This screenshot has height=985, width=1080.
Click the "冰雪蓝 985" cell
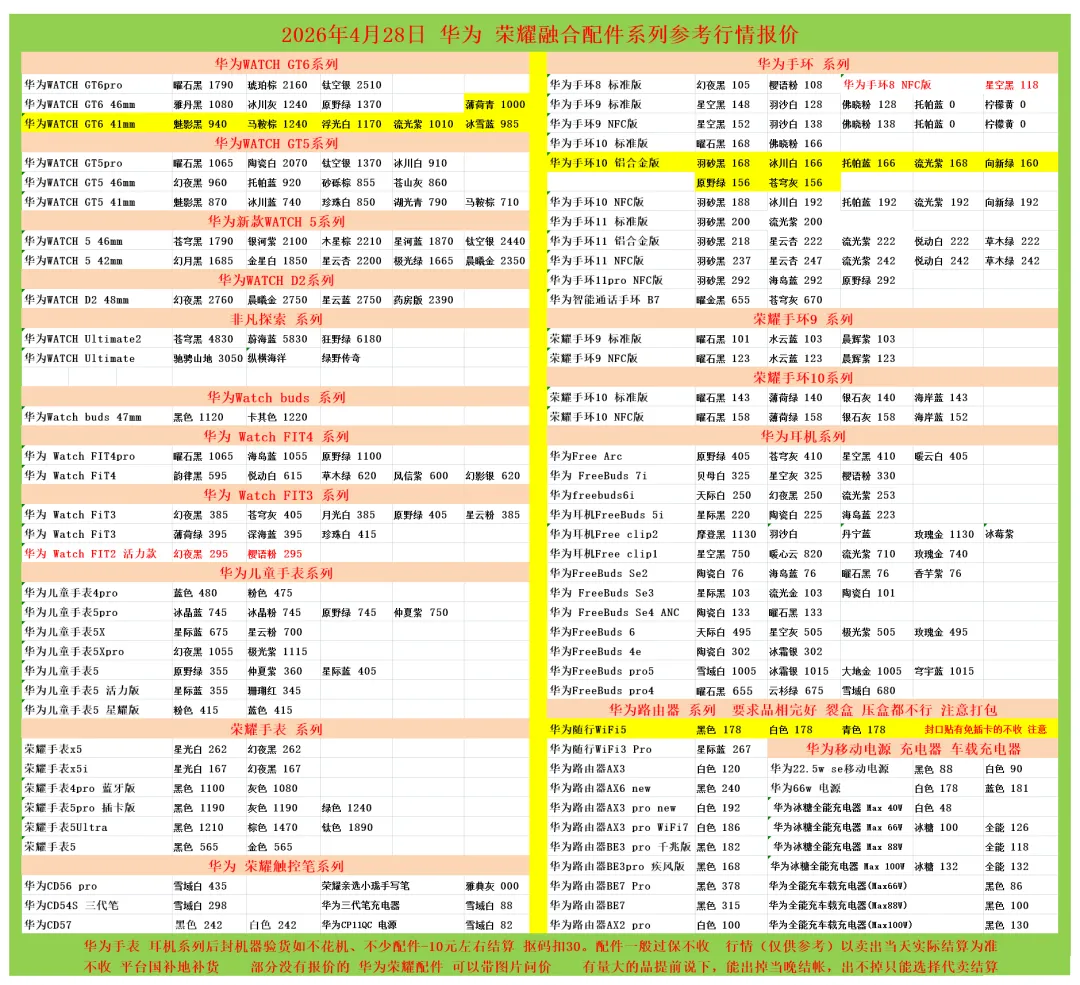coord(492,124)
